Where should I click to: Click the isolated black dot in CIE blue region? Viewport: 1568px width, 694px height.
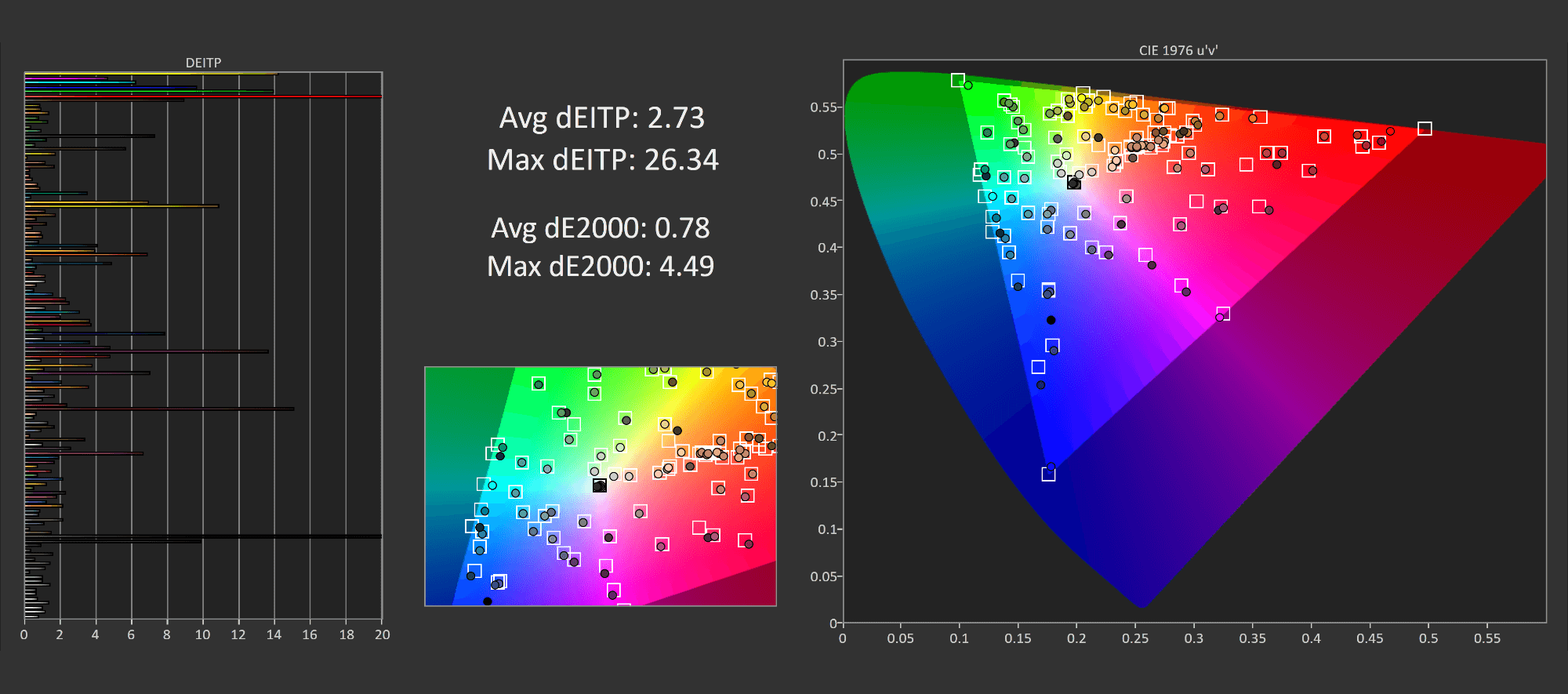tap(1051, 320)
